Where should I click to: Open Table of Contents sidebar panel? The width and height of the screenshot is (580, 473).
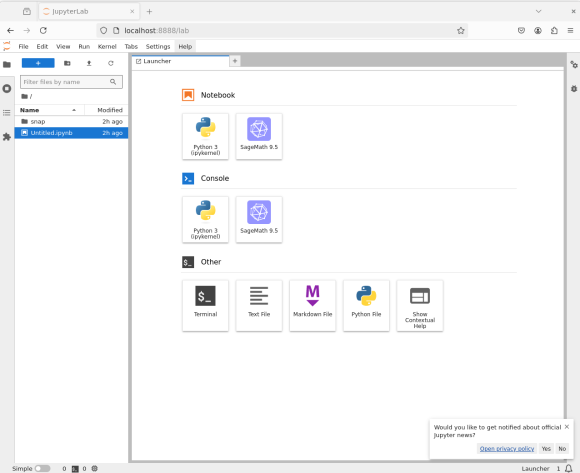7,113
